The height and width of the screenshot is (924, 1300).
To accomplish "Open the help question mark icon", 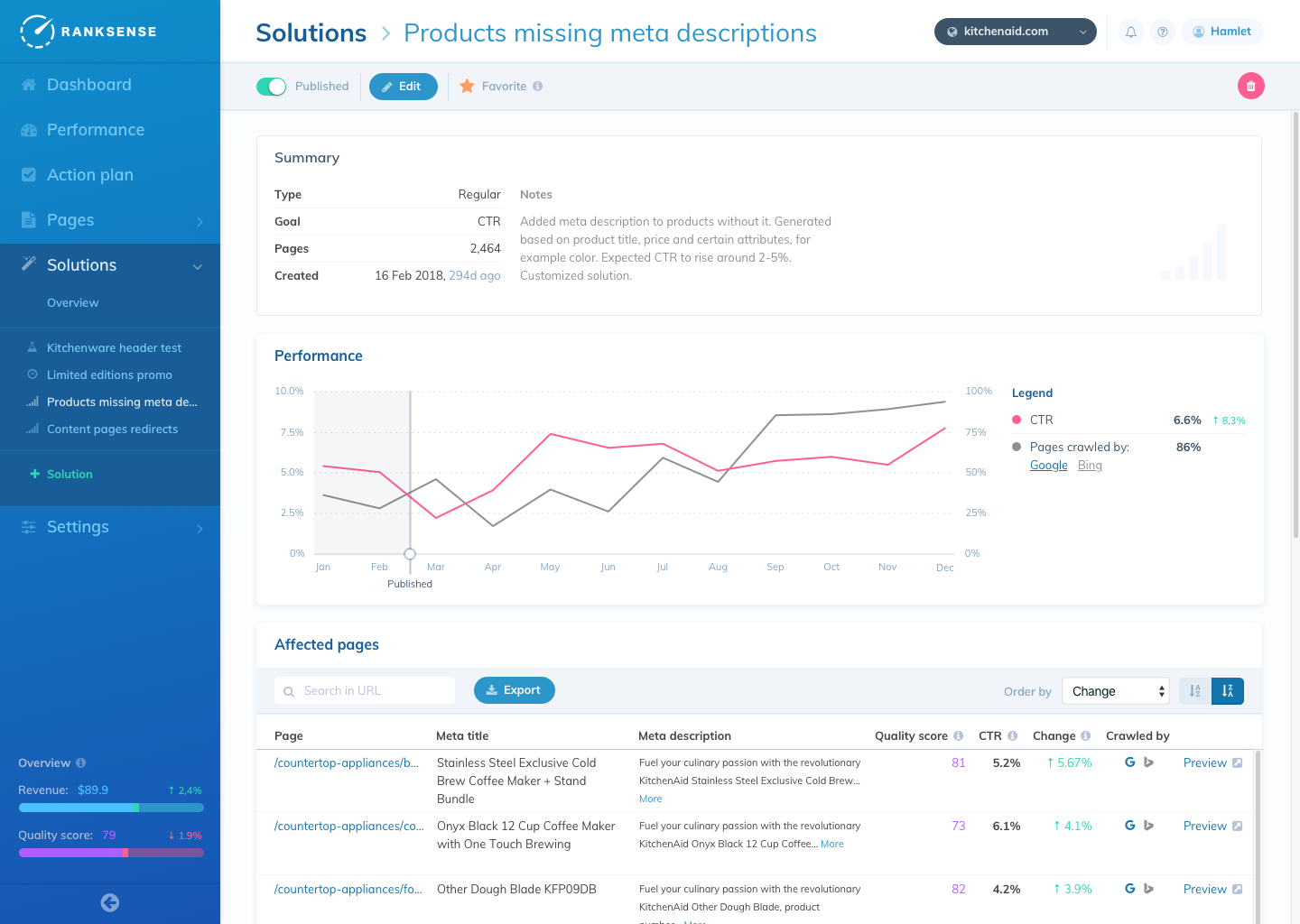I will (x=1163, y=32).
